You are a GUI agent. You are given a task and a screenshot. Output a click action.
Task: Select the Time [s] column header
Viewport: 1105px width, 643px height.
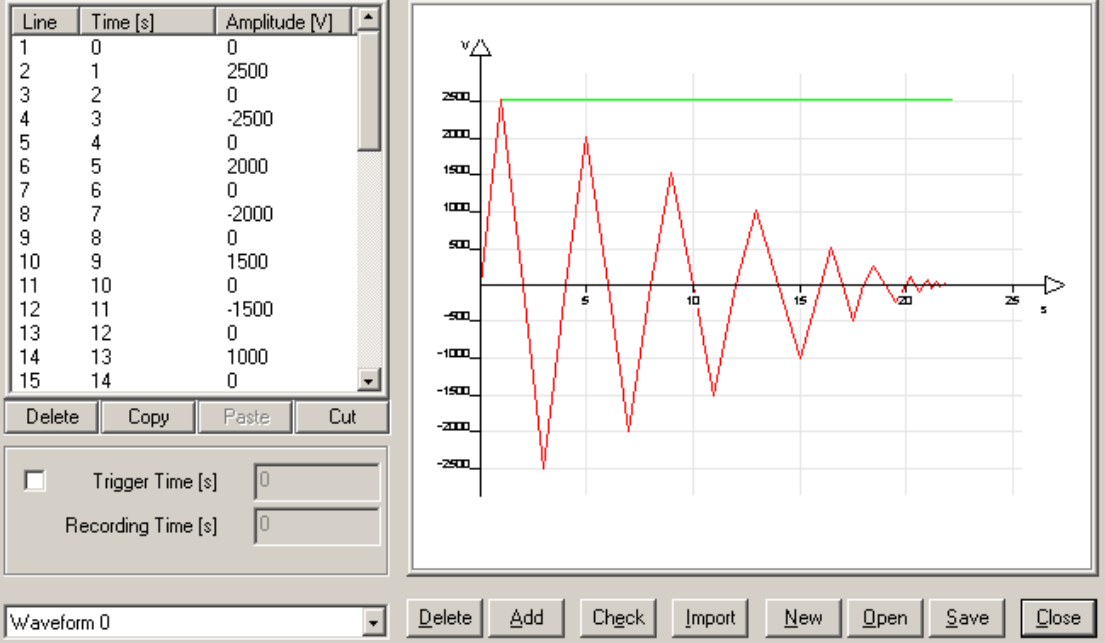[147, 22]
